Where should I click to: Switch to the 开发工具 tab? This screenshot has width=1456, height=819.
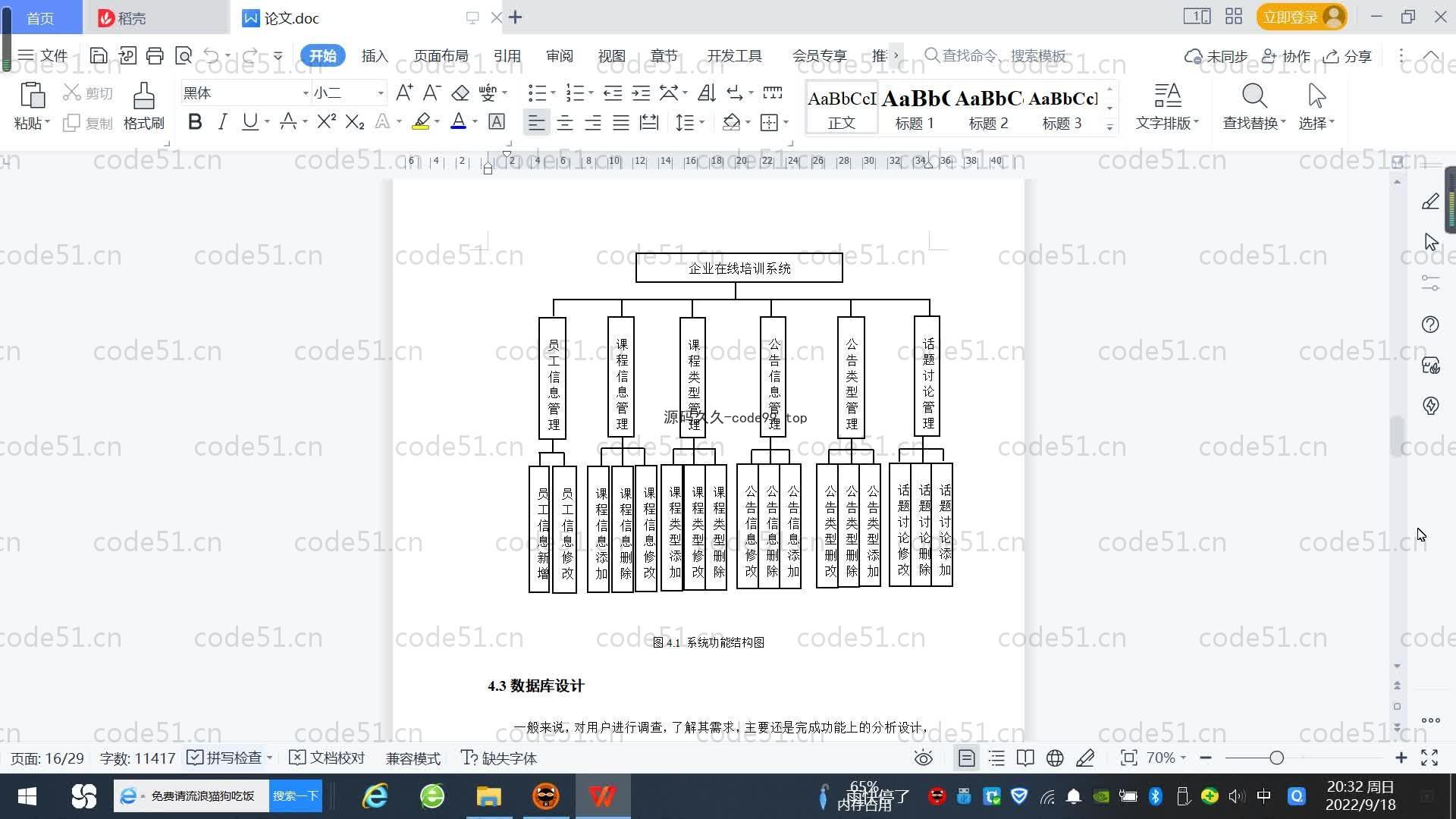tap(734, 55)
